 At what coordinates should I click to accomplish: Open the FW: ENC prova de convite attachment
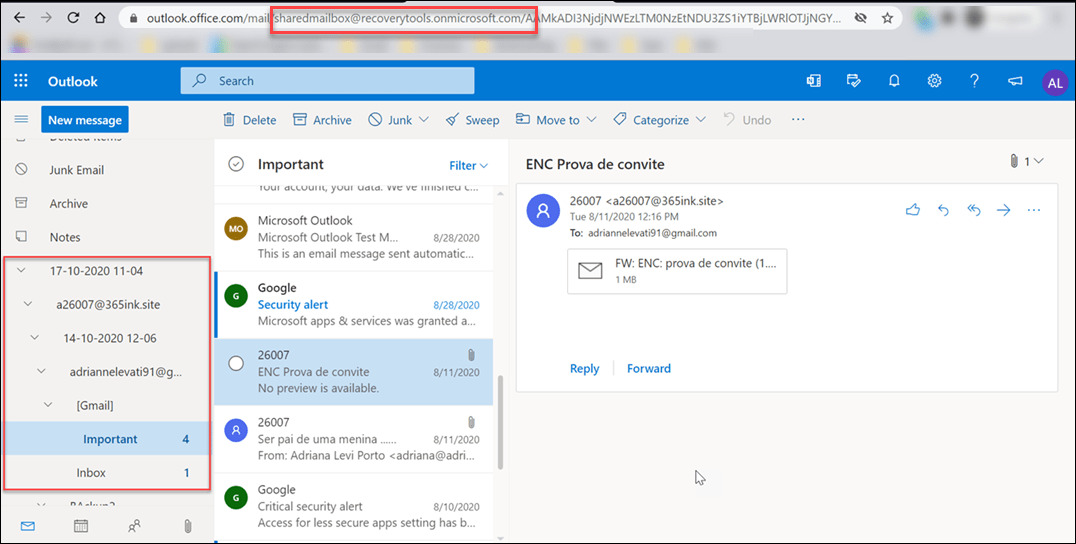click(677, 270)
